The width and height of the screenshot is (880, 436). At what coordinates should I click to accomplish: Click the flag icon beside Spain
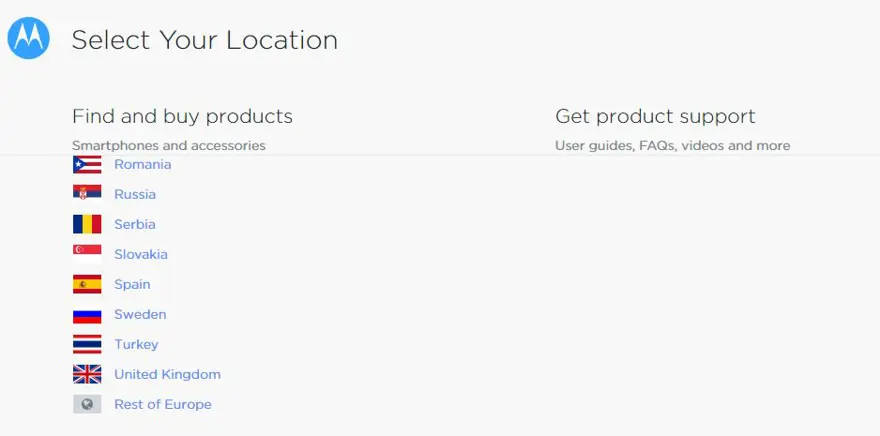87,284
